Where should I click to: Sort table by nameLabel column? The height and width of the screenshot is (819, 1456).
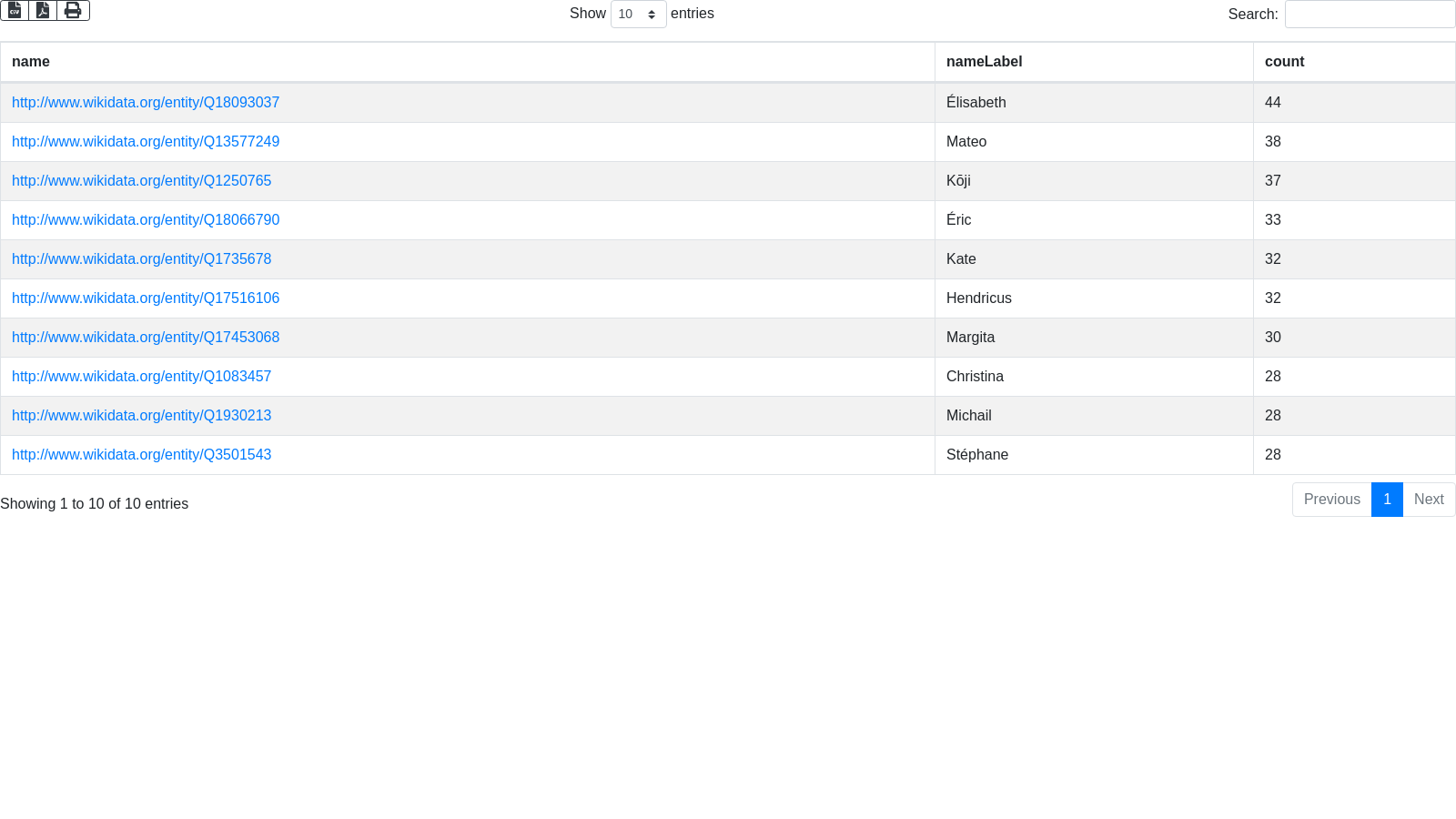coord(984,62)
